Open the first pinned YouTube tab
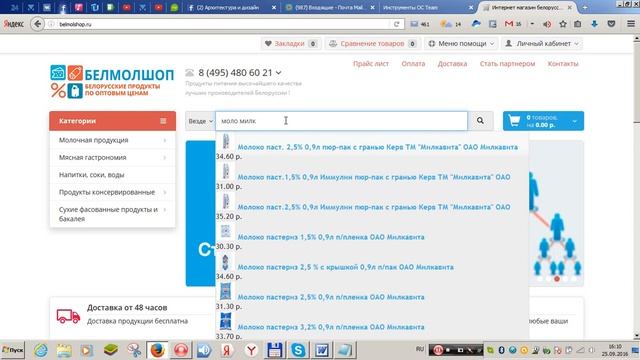Screen dimensions: 640x360 [x=127, y=7]
